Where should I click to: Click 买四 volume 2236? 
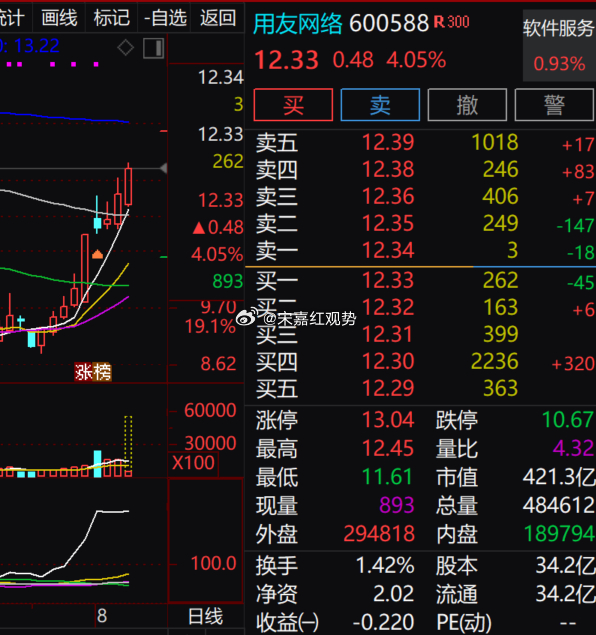point(495,361)
